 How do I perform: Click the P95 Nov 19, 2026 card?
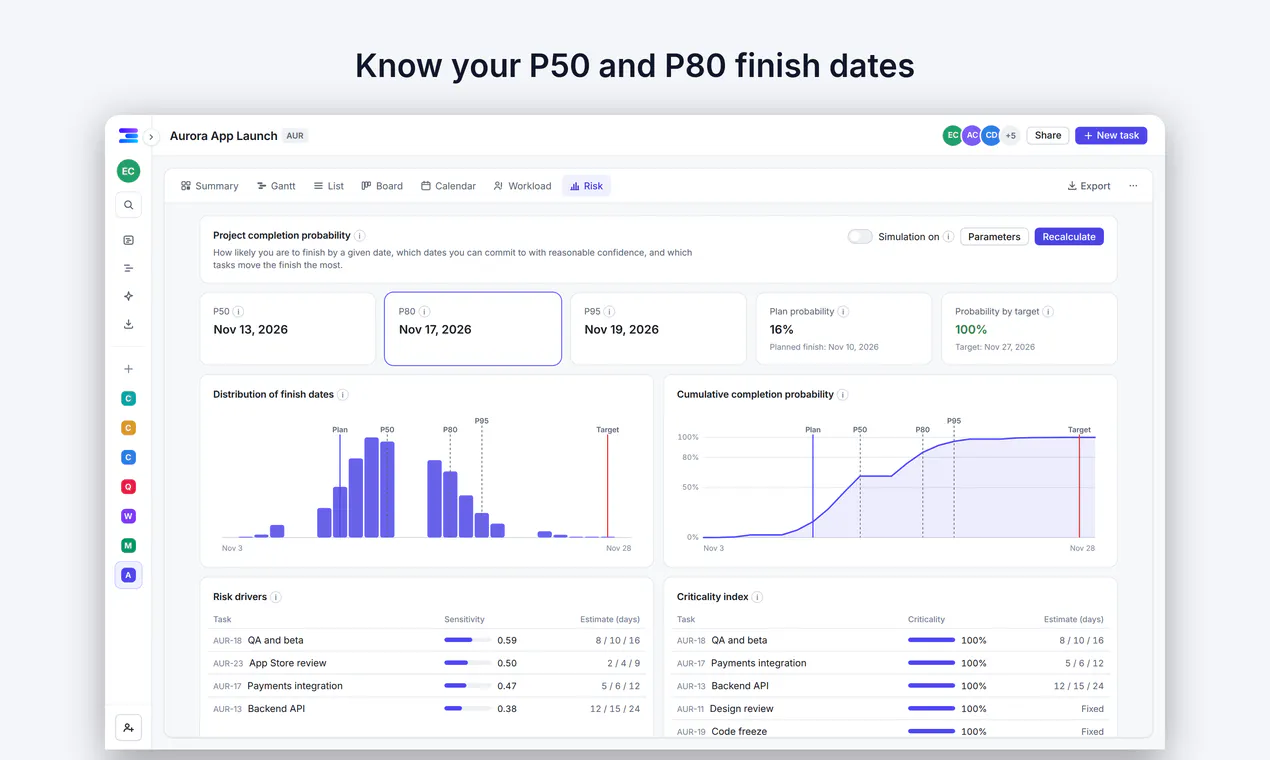click(658, 329)
